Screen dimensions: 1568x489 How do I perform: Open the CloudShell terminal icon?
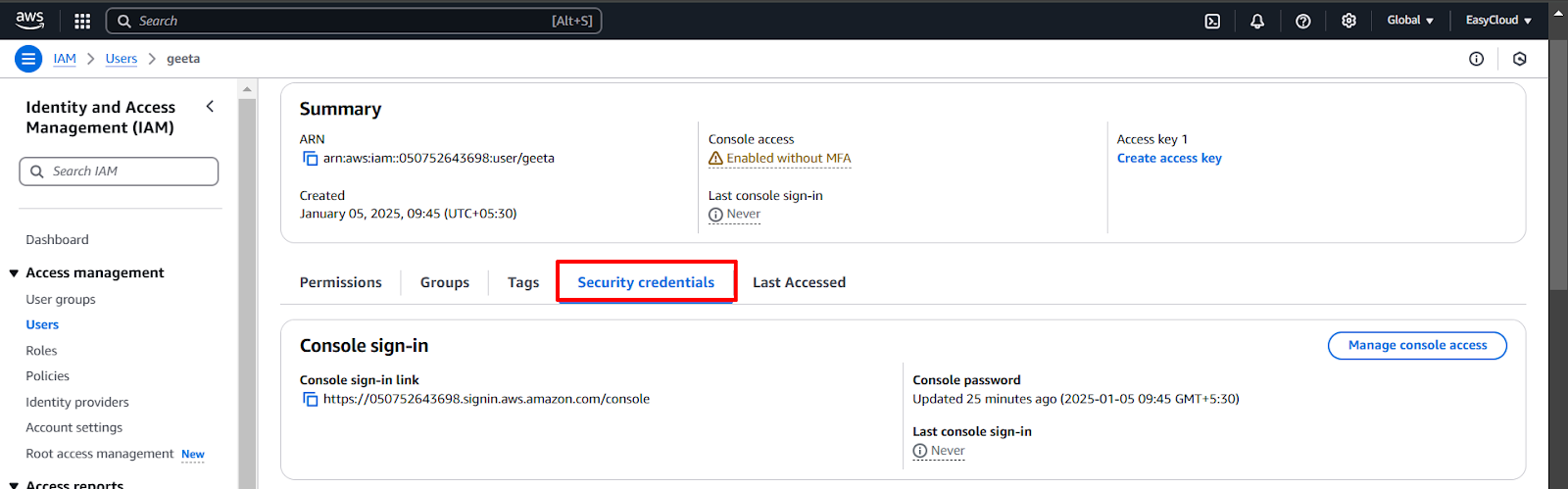(1212, 21)
